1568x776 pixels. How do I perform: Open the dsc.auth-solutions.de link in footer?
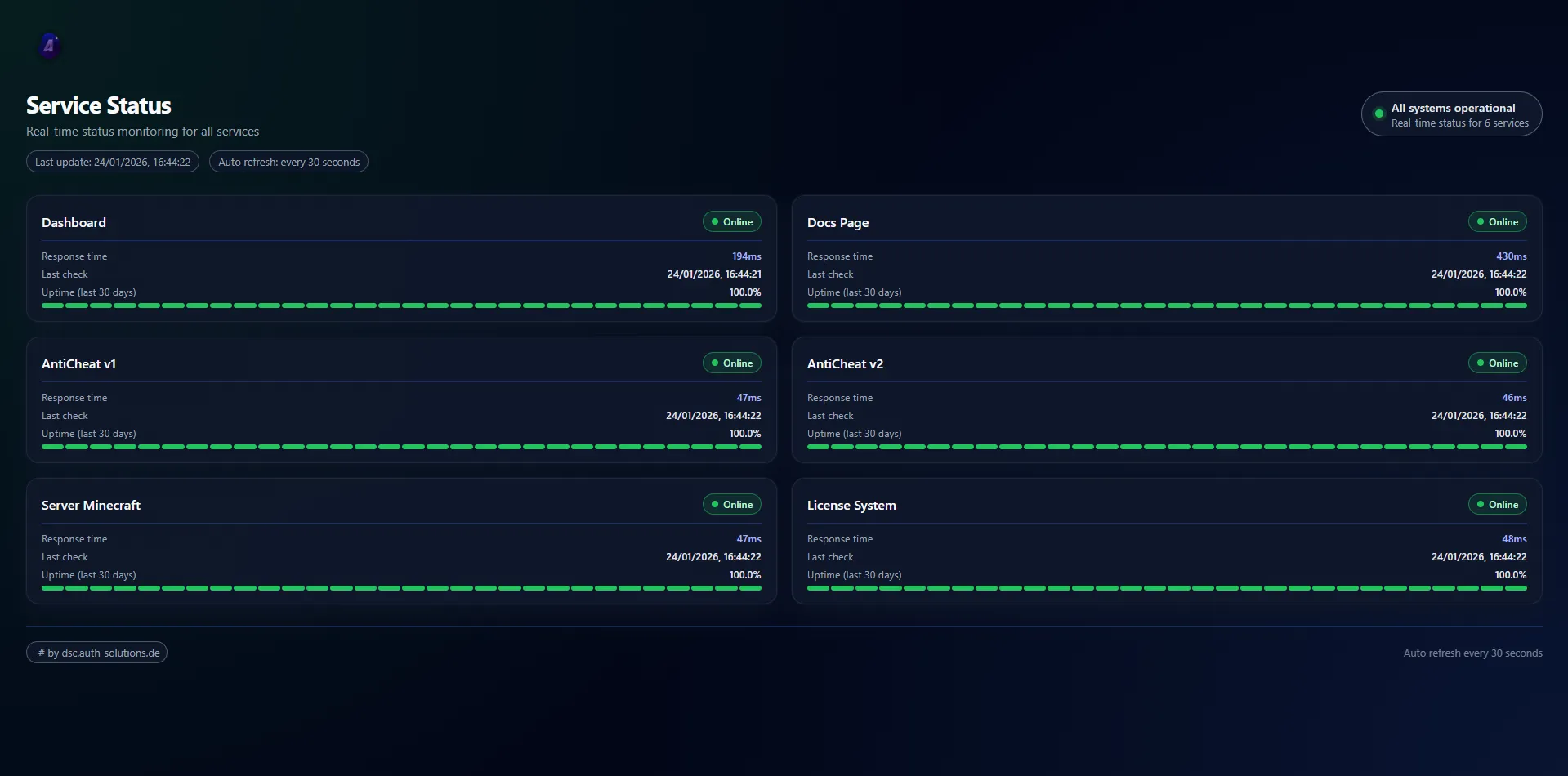tap(96, 652)
